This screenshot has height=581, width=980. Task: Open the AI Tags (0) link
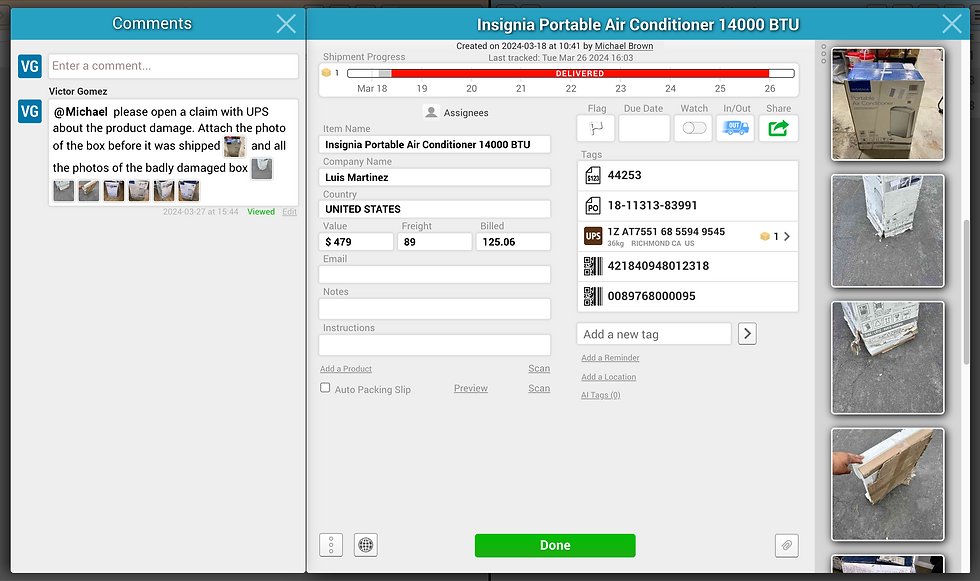(601, 395)
